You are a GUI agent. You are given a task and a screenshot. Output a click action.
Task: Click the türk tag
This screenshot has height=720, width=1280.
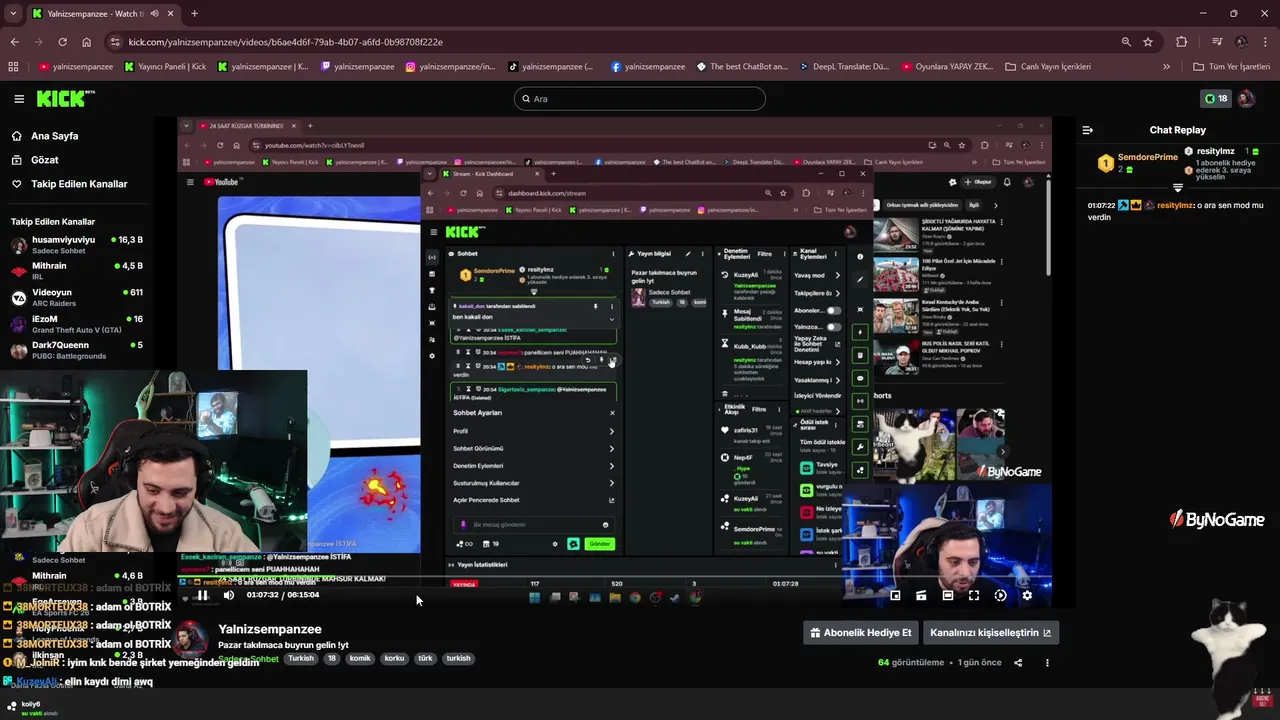coord(425,659)
